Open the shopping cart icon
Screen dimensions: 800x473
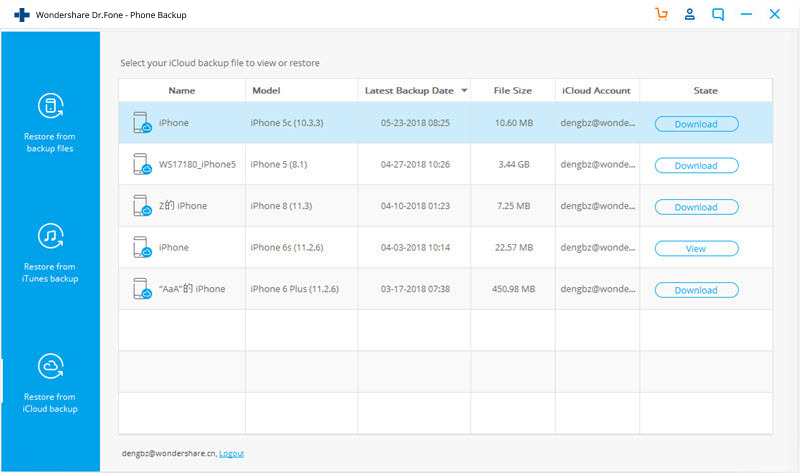click(x=661, y=14)
